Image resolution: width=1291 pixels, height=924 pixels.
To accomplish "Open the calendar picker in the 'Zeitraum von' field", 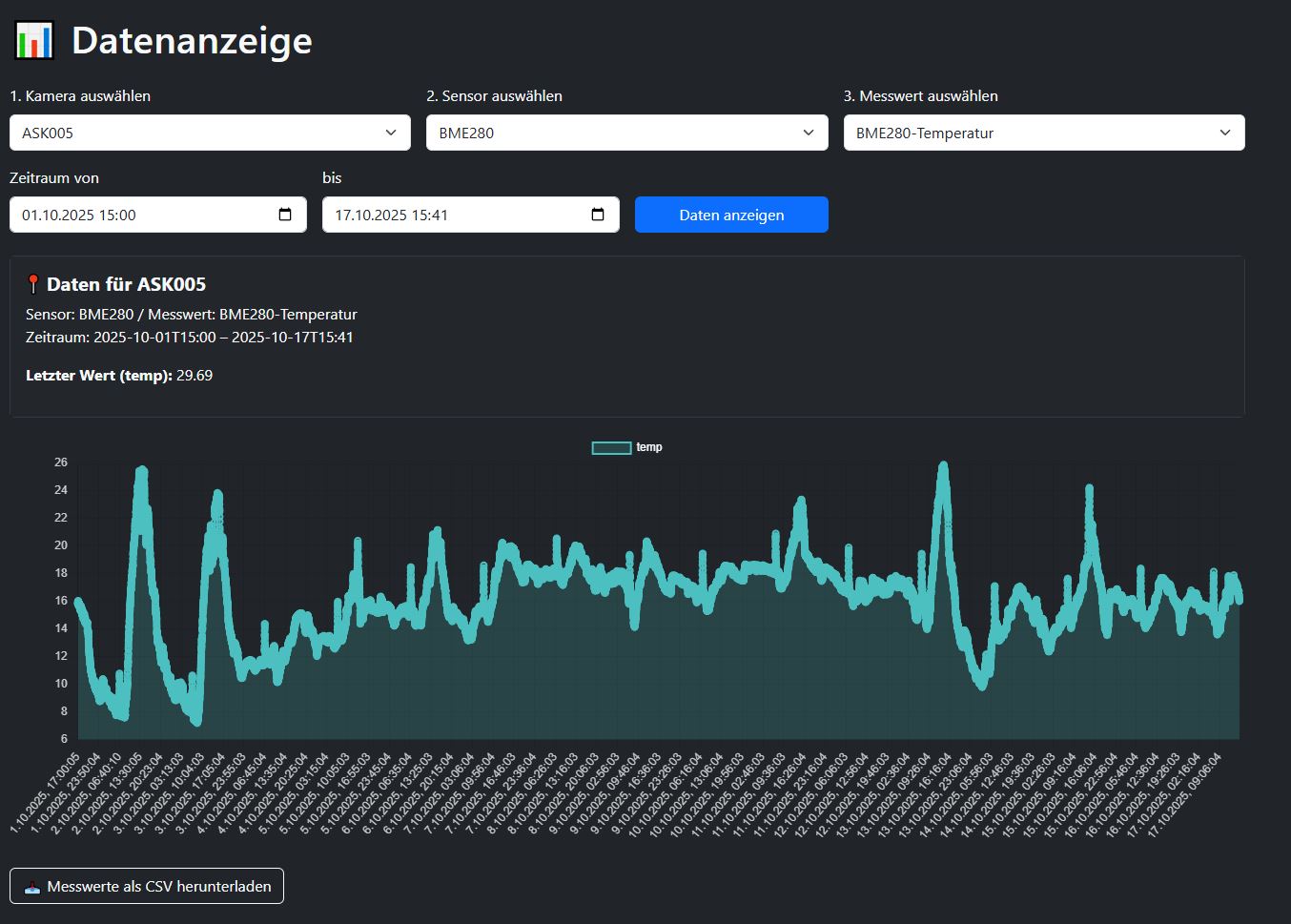I will point(285,215).
